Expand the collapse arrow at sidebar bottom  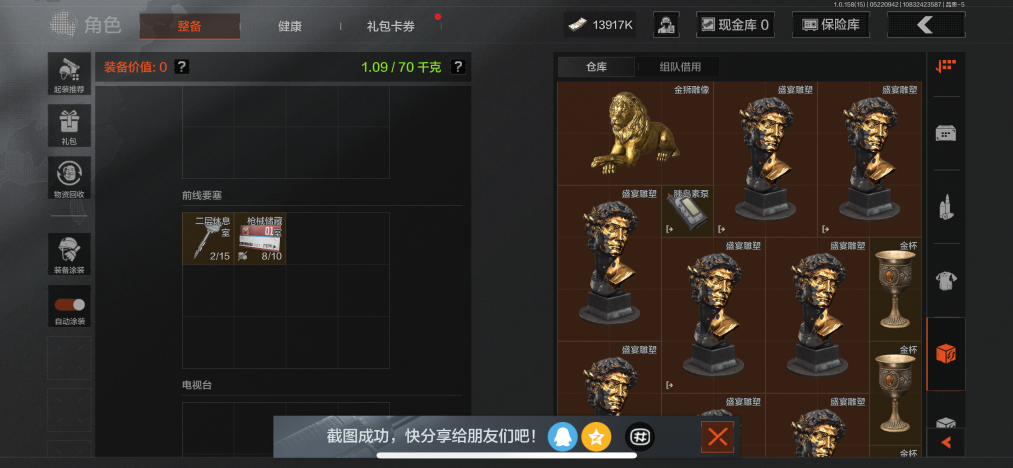pyautogui.click(x=946, y=442)
